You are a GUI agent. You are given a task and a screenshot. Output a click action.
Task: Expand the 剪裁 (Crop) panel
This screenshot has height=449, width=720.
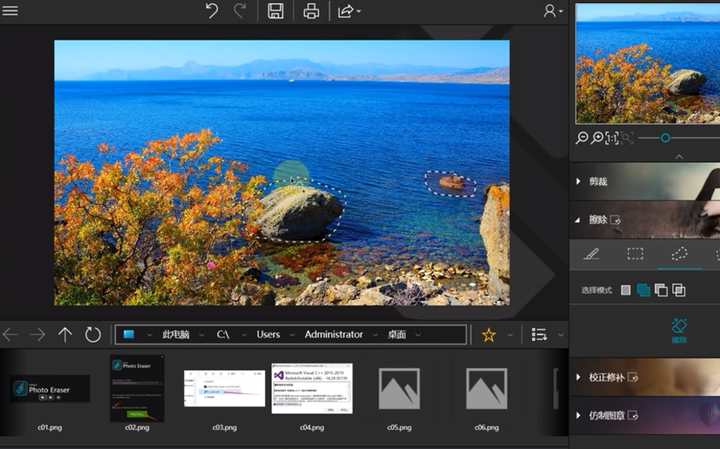598,182
